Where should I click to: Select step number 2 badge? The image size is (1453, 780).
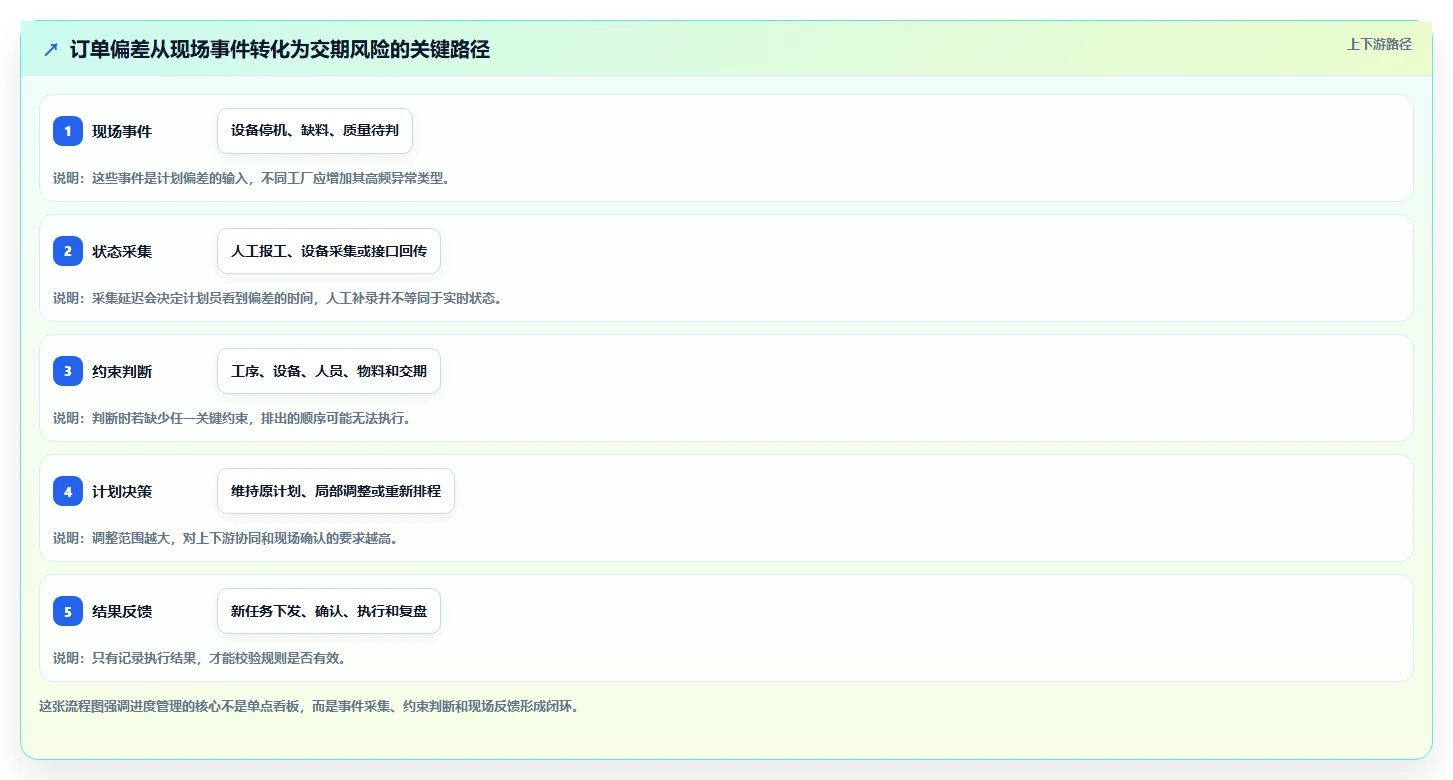click(x=68, y=251)
